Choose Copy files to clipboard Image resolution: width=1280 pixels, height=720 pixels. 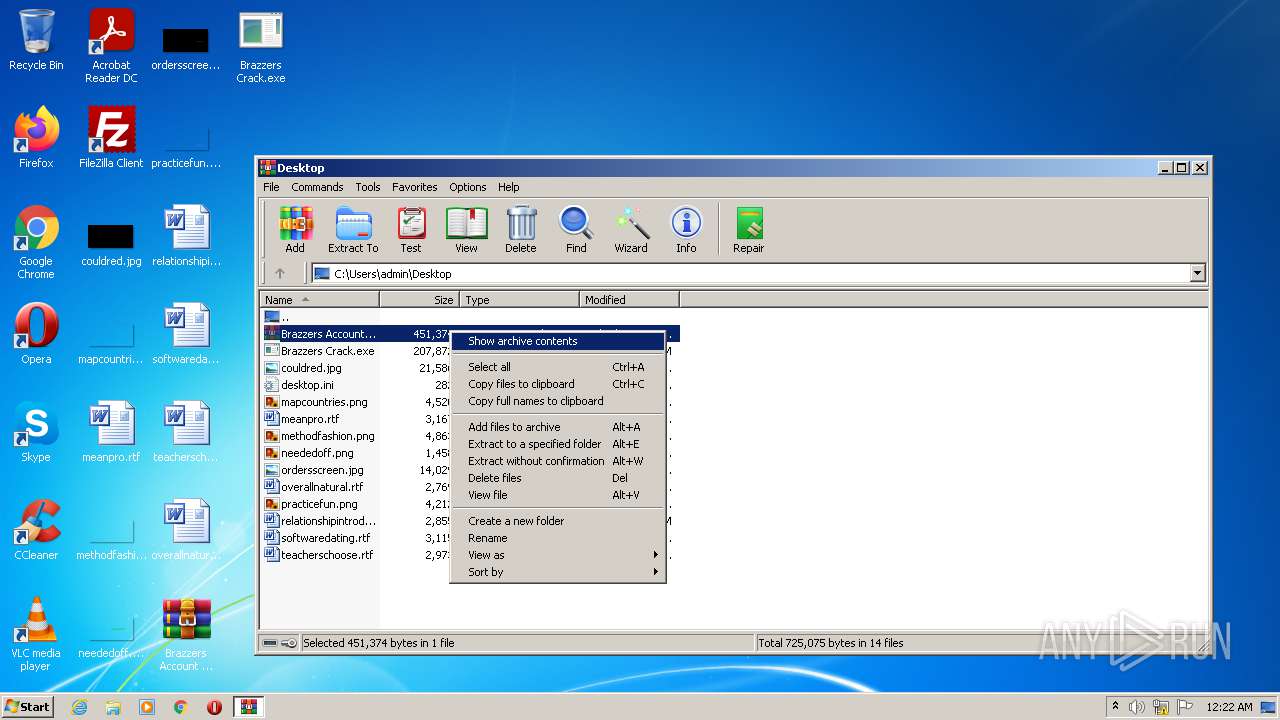point(558,384)
